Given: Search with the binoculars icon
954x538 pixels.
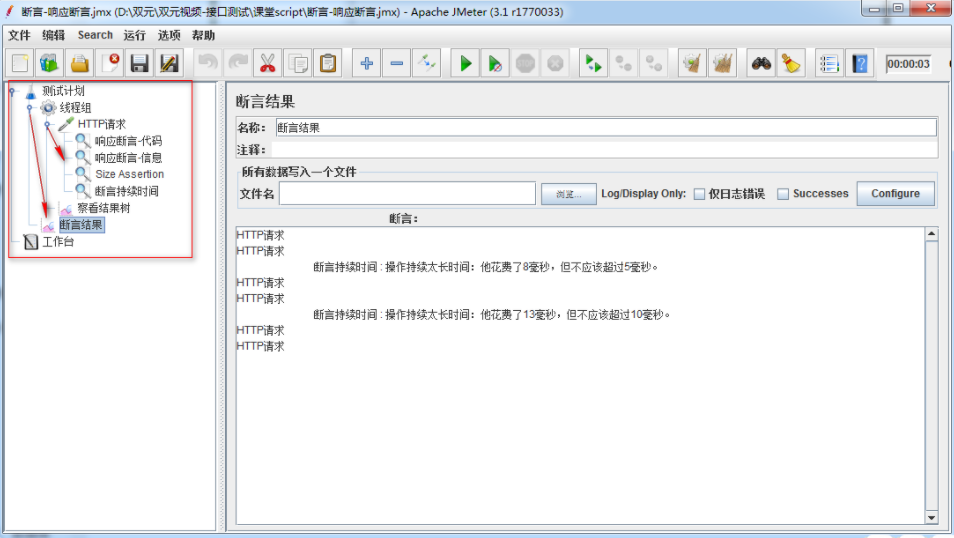Looking at the screenshot, I should 761,63.
